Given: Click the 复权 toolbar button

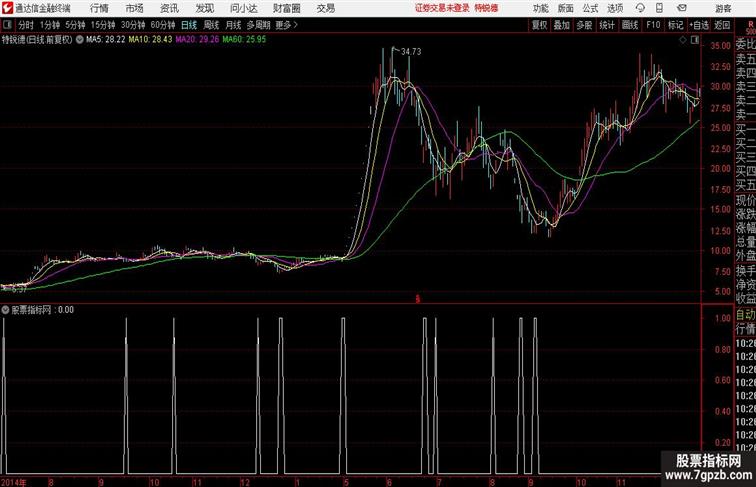Looking at the screenshot, I should [540, 25].
